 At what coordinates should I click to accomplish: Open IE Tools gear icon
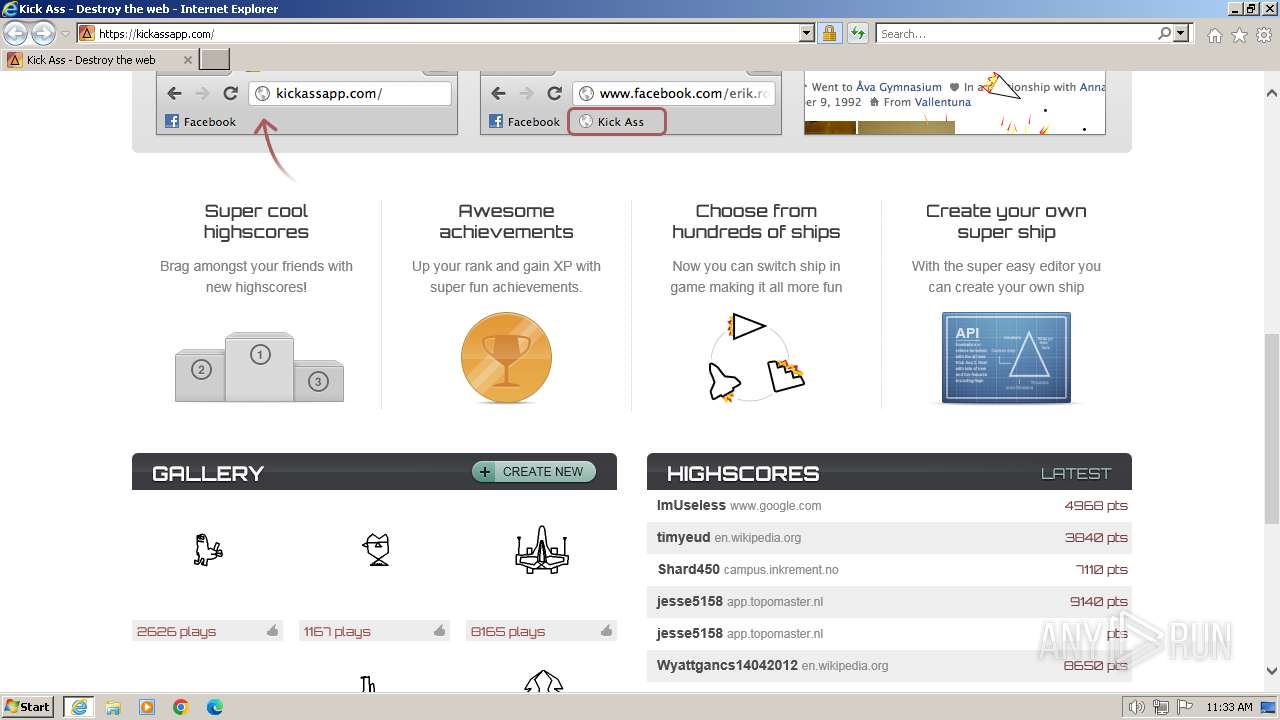point(1264,35)
